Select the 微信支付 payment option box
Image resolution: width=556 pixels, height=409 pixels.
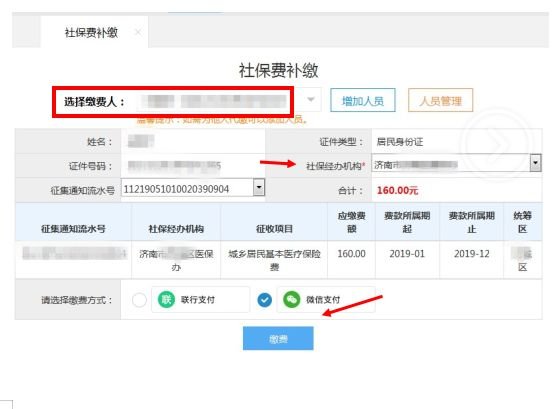point(326,300)
